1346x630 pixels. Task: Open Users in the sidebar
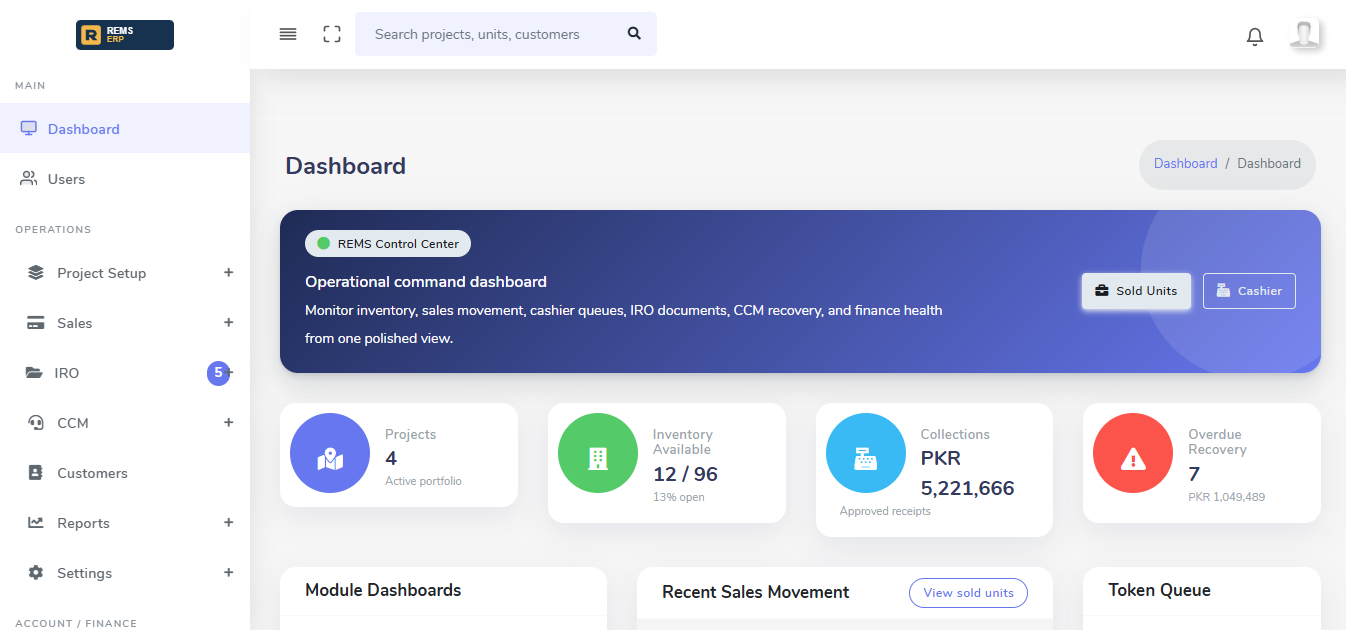click(x=125, y=179)
